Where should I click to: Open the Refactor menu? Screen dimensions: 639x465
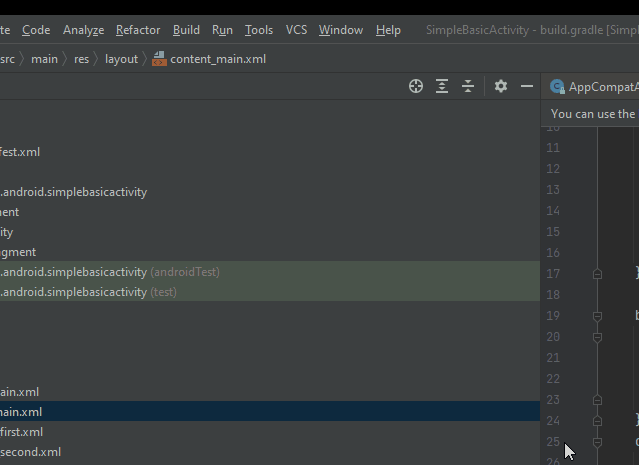(138, 30)
